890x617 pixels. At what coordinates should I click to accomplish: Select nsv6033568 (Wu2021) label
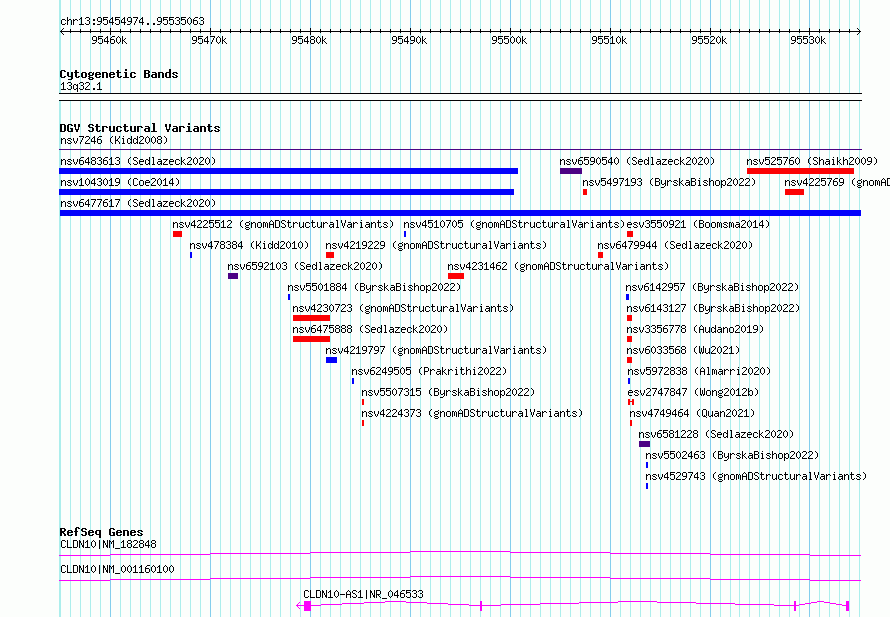point(683,350)
